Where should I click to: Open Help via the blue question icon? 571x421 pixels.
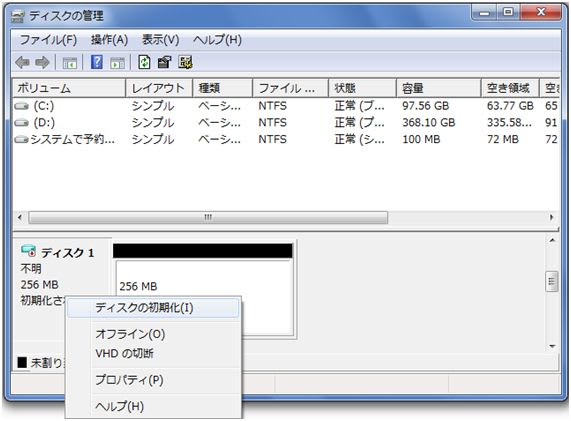(97, 62)
